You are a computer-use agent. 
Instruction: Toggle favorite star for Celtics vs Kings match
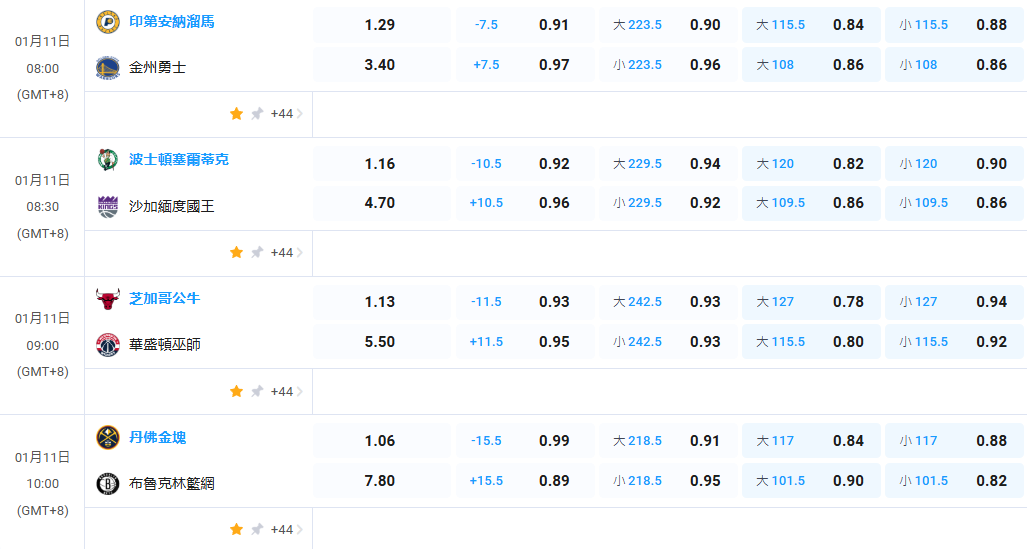tap(236, 252)
